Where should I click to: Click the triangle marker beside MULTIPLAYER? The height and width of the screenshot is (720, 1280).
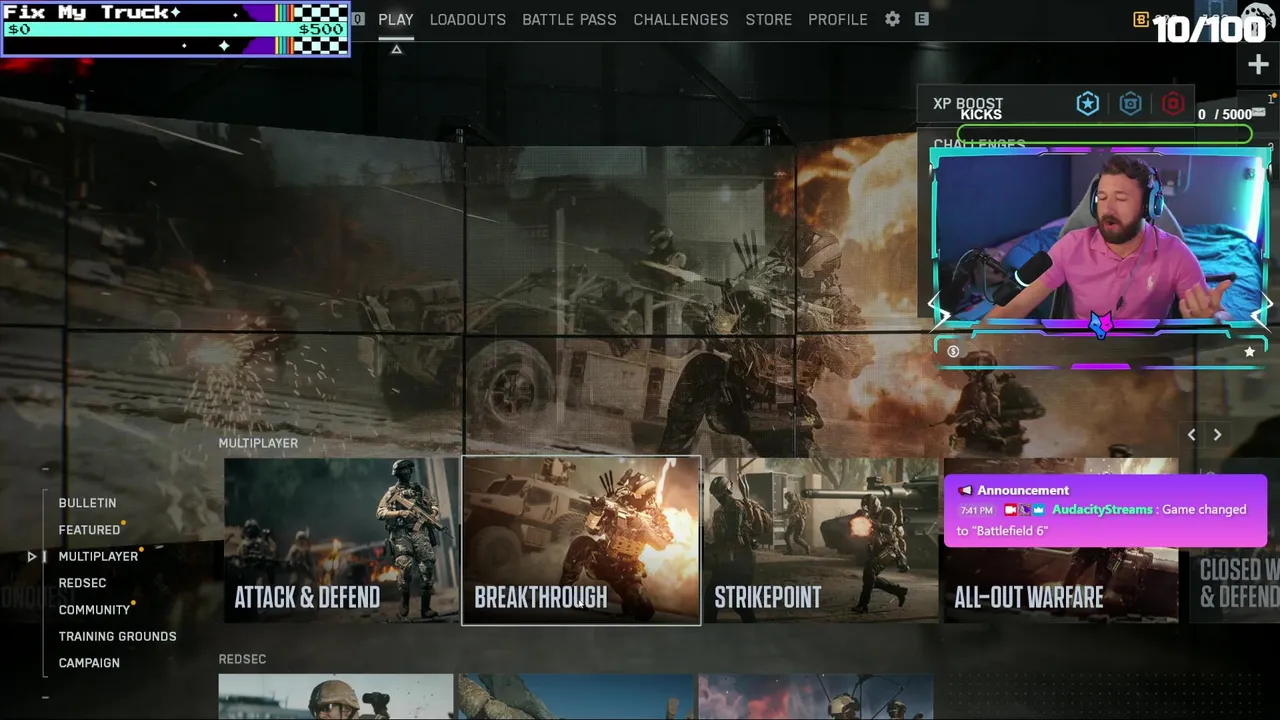pos(32,556)
